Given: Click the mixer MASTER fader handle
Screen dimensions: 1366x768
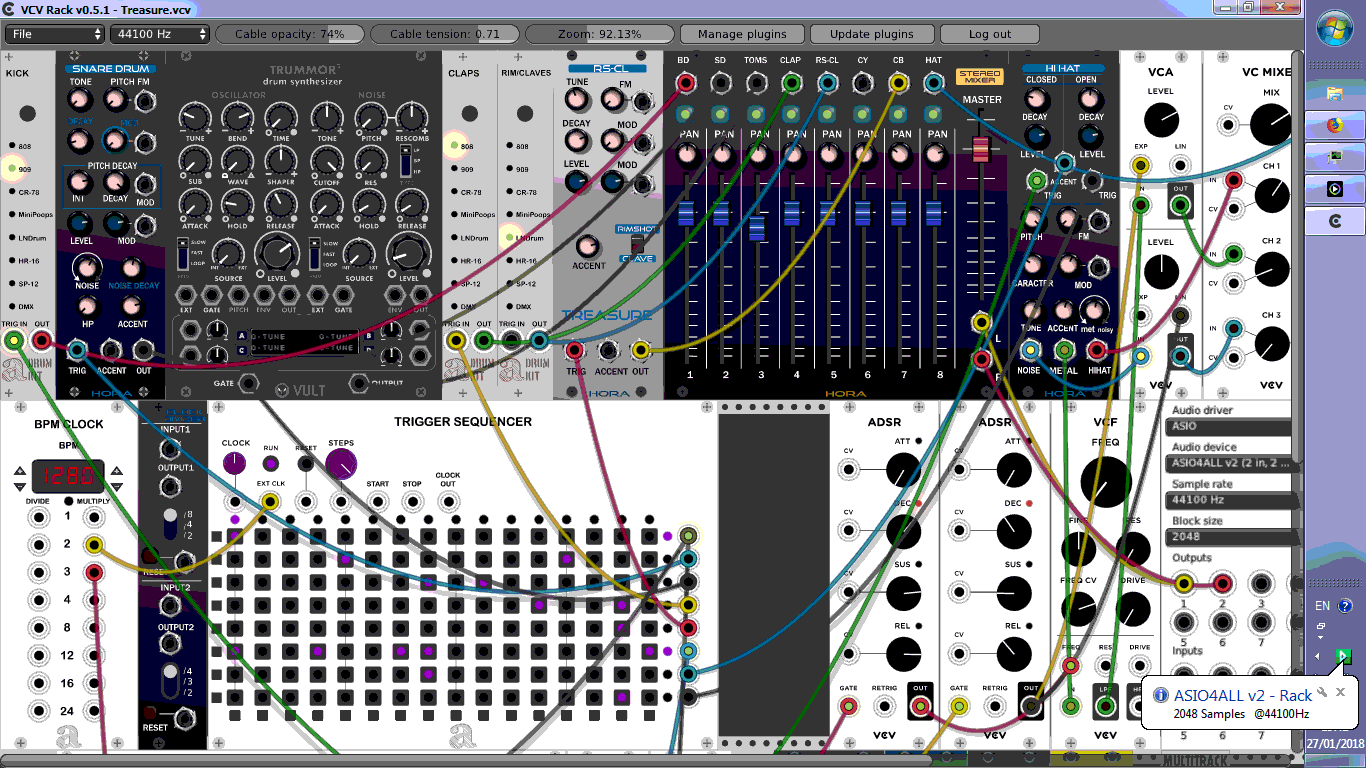Looking at the screenshot, I should point(980,150).
